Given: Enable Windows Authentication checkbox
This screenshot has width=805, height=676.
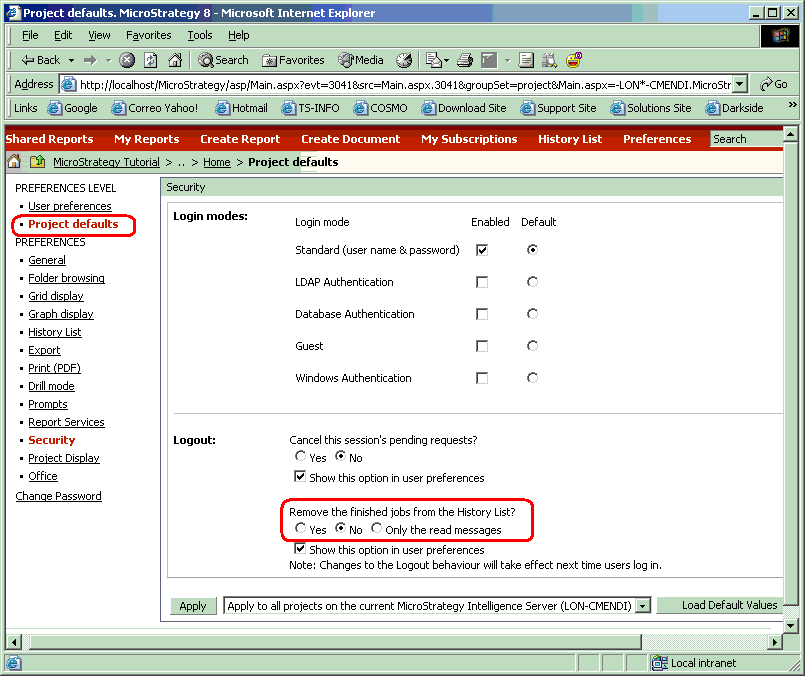Looking at the screenshot, I should (482, 378).
